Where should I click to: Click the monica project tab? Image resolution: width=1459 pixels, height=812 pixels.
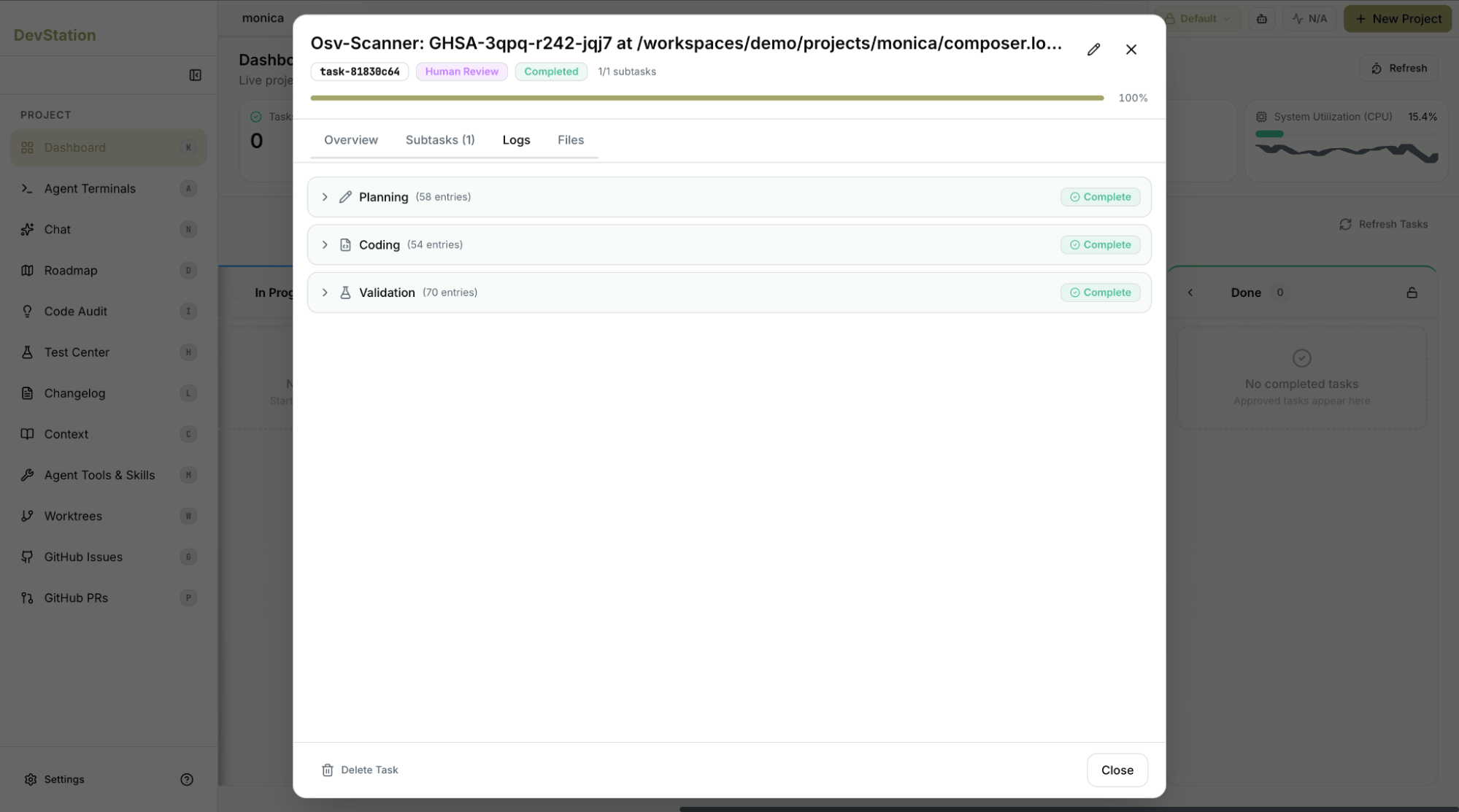coord(263,18)
